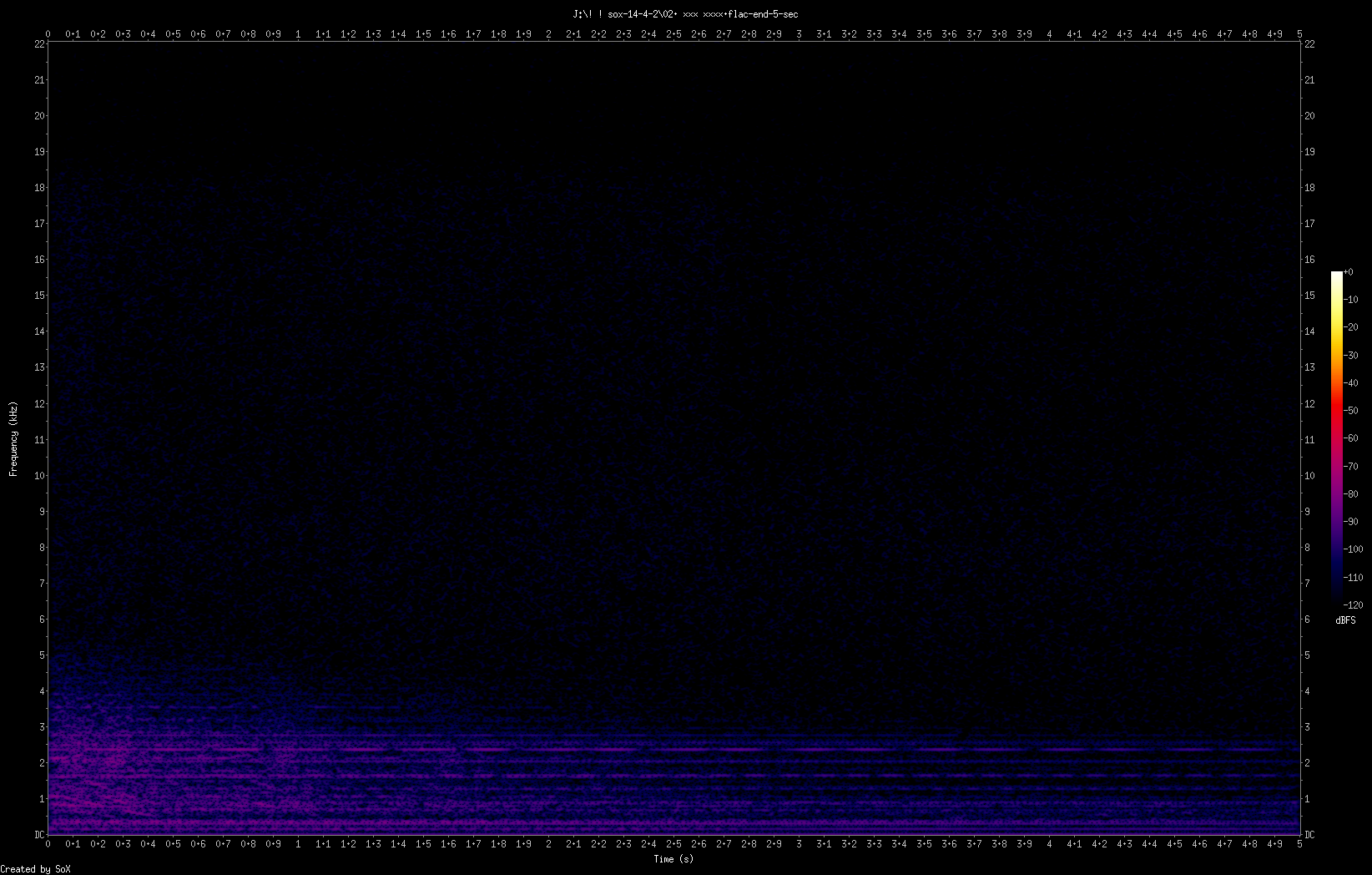
Task: Click "5" on the left frequency axis
Action: tap(42, 655)
